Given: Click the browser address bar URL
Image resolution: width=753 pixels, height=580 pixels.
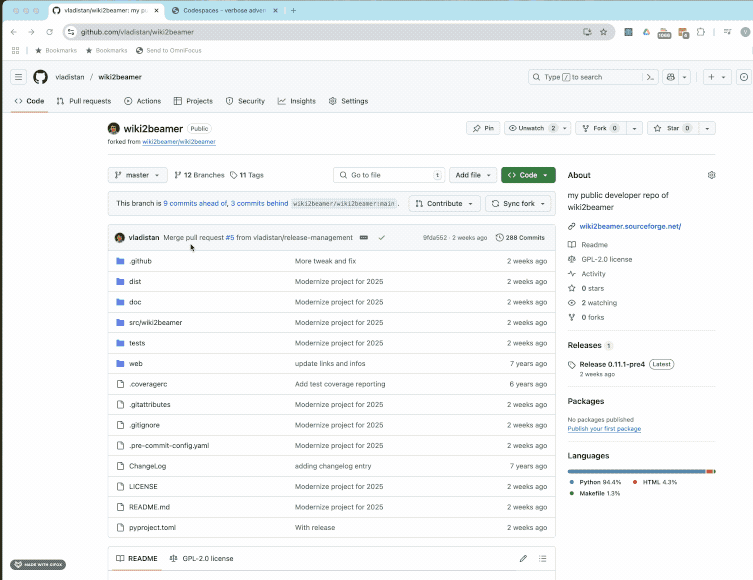Looking at the screenshot, I should pyautogui.click(x=137, y=32).
